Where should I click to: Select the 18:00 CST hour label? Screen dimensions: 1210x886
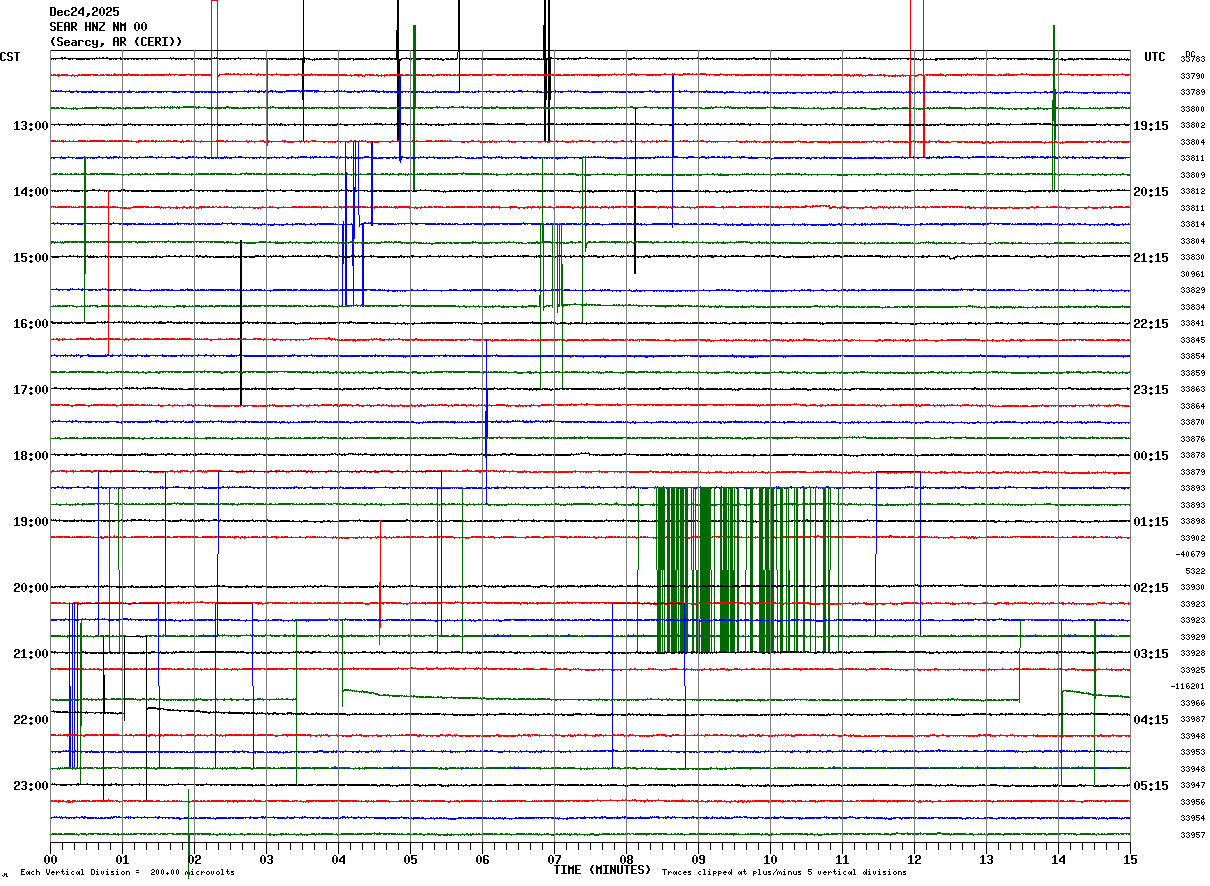[x=30, y=456]
